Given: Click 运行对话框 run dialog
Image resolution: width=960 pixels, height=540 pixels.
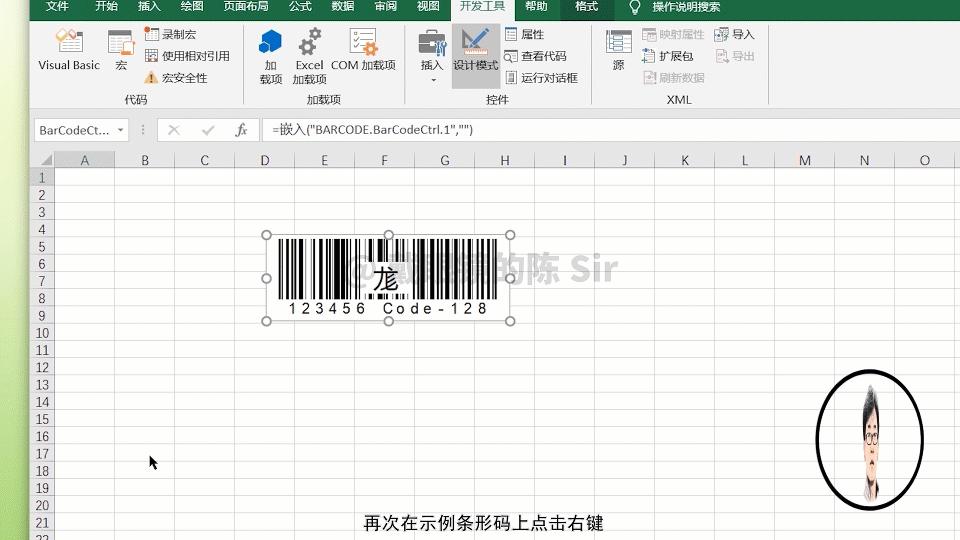Looking at the screenshot, I should pos(541,78).
